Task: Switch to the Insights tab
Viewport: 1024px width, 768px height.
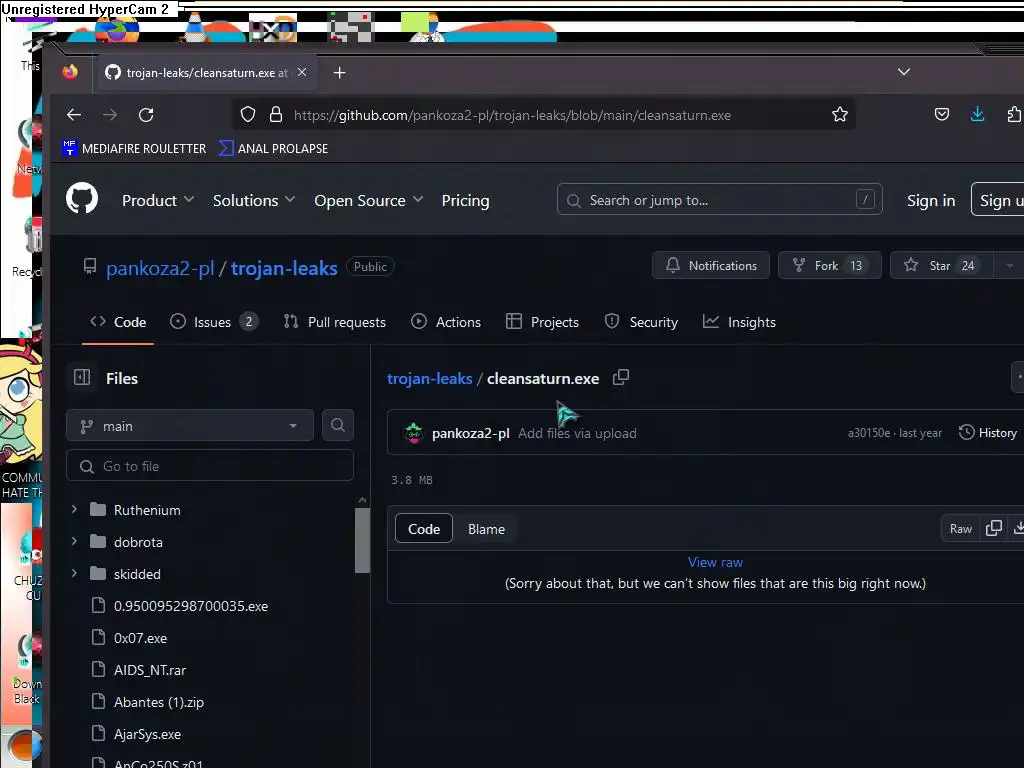Action: [x=739, y=322]
